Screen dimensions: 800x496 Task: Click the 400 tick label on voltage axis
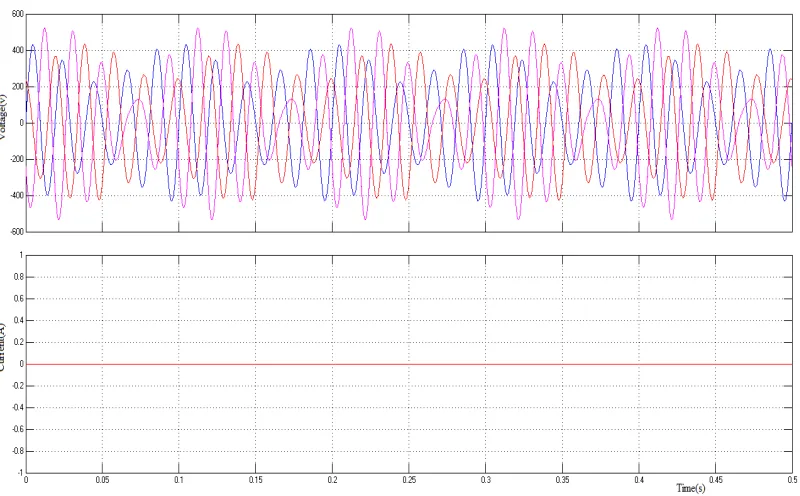coord(17,51)
